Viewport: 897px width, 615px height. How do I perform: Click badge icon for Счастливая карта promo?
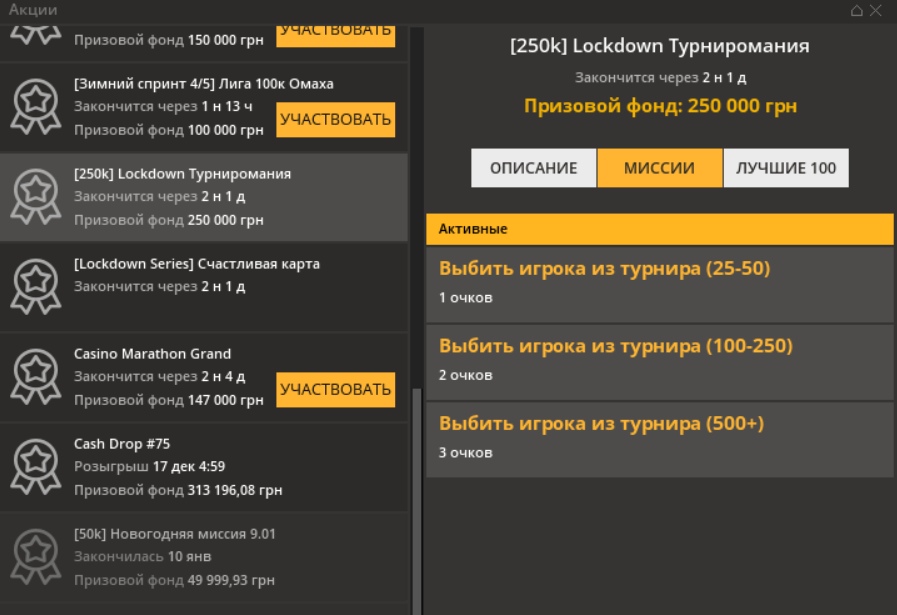[36, 286]
